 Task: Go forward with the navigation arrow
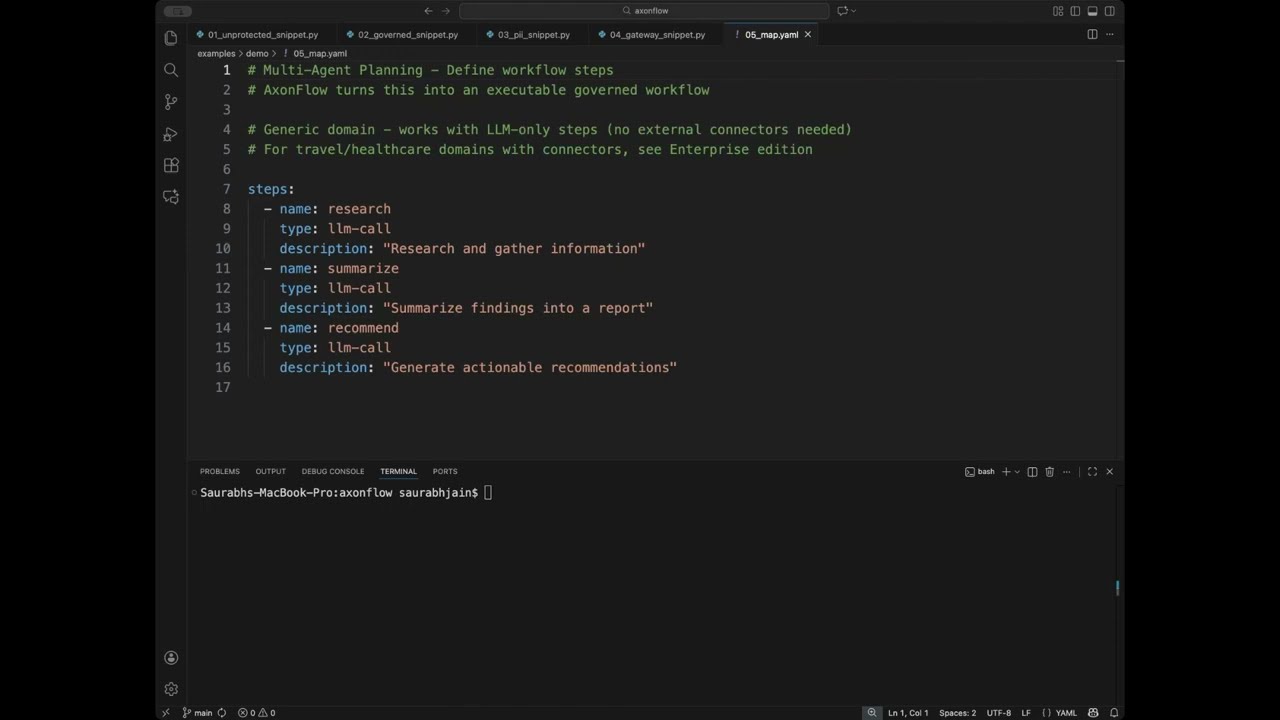[446, 11]
